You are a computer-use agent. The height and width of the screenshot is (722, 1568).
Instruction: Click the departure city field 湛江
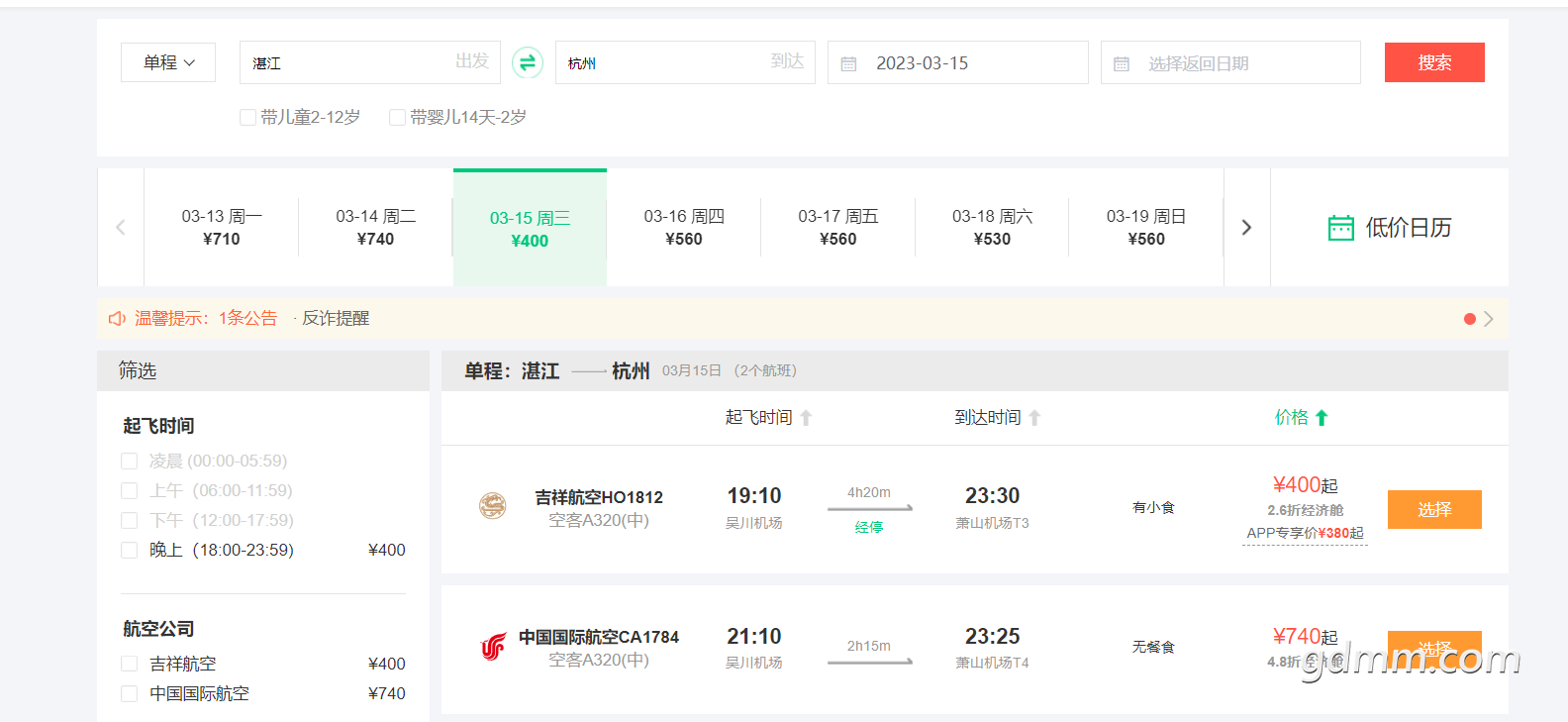tap(370, 62)
